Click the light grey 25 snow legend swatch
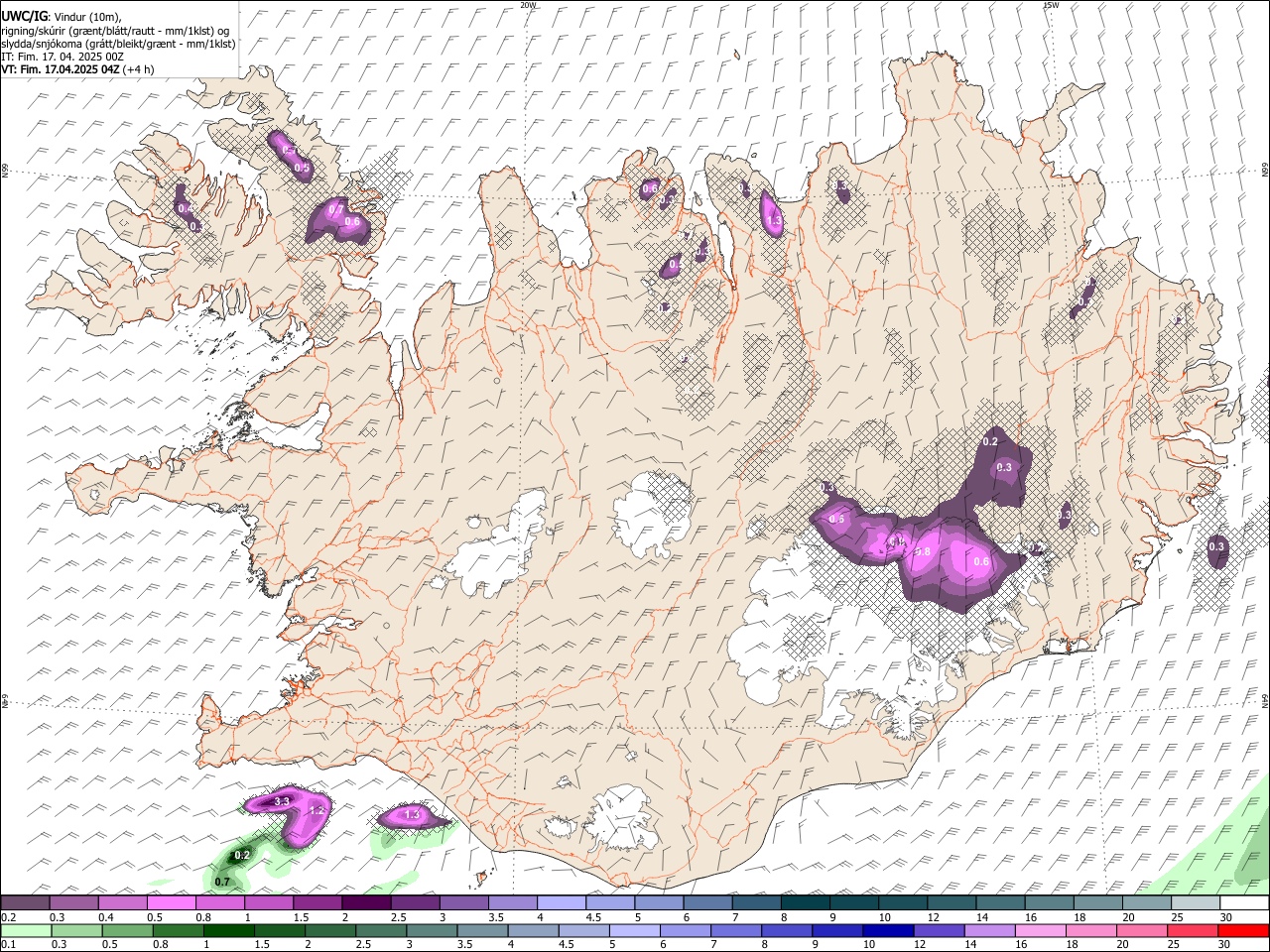Image resolution: width=1270 pixels, height=952 pixels. tap(1196, 902)
